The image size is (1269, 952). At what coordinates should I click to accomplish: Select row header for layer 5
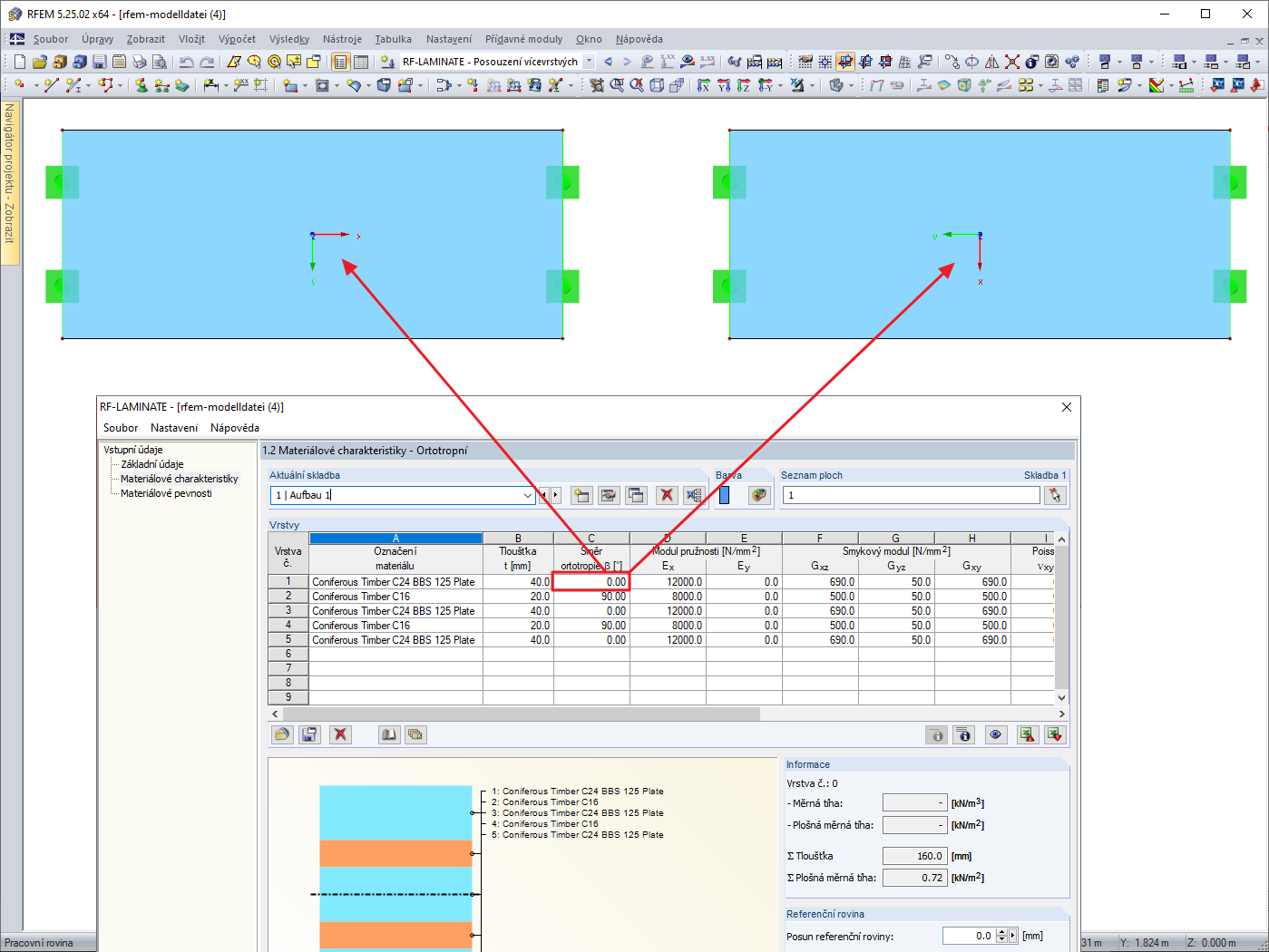coord(288,640)
